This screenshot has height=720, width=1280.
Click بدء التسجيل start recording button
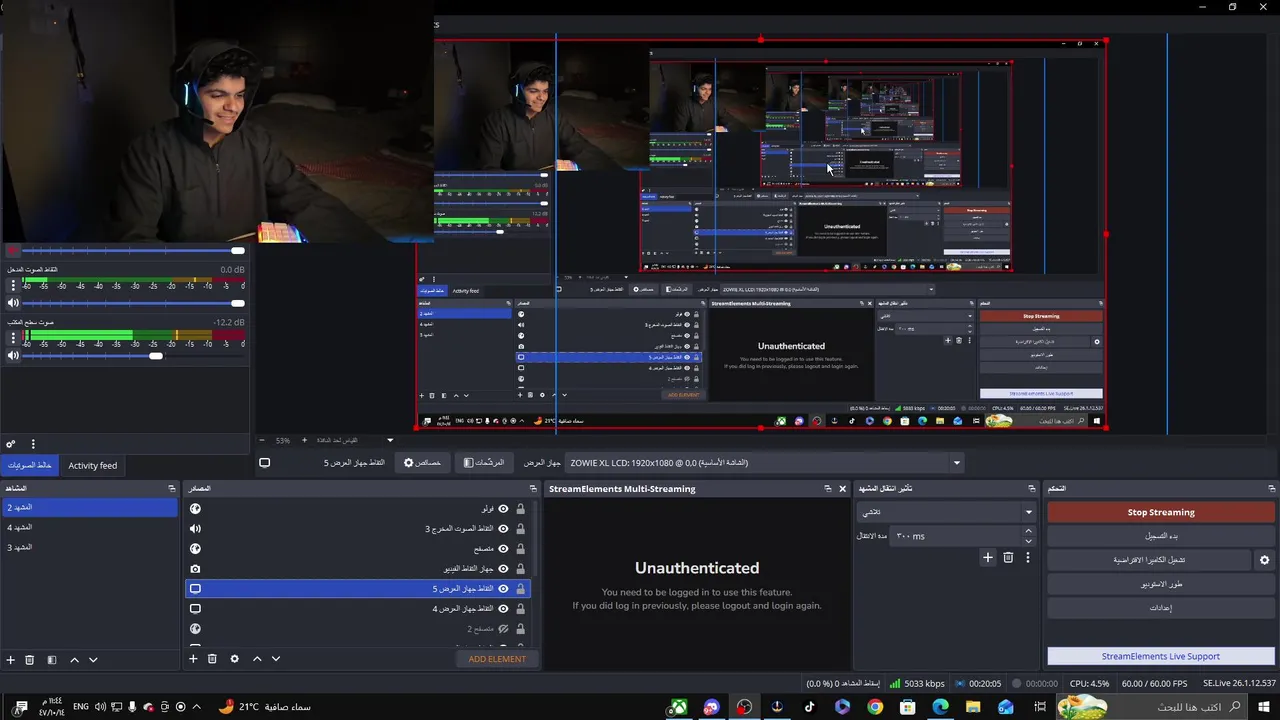pyautogui.click(x=1161, y=536)
